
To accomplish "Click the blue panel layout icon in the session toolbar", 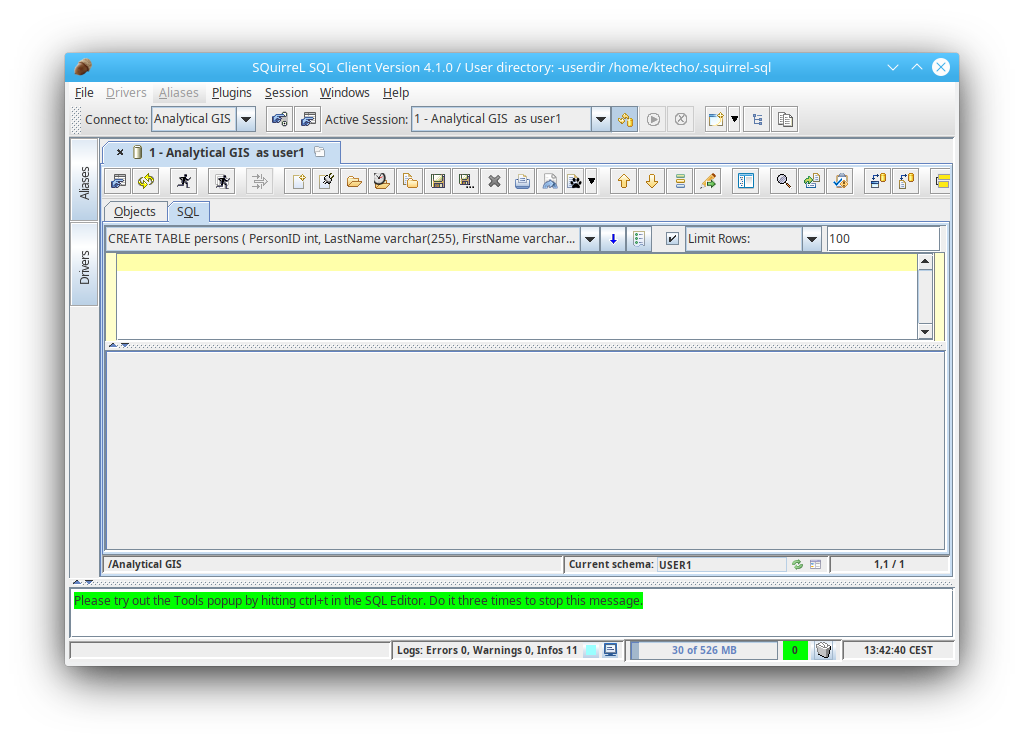I will point(746,181).
